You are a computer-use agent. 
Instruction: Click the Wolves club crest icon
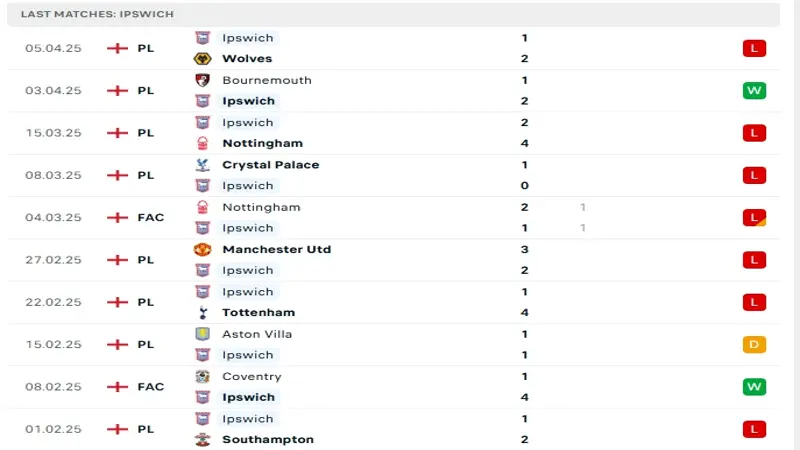coord(203,59)
